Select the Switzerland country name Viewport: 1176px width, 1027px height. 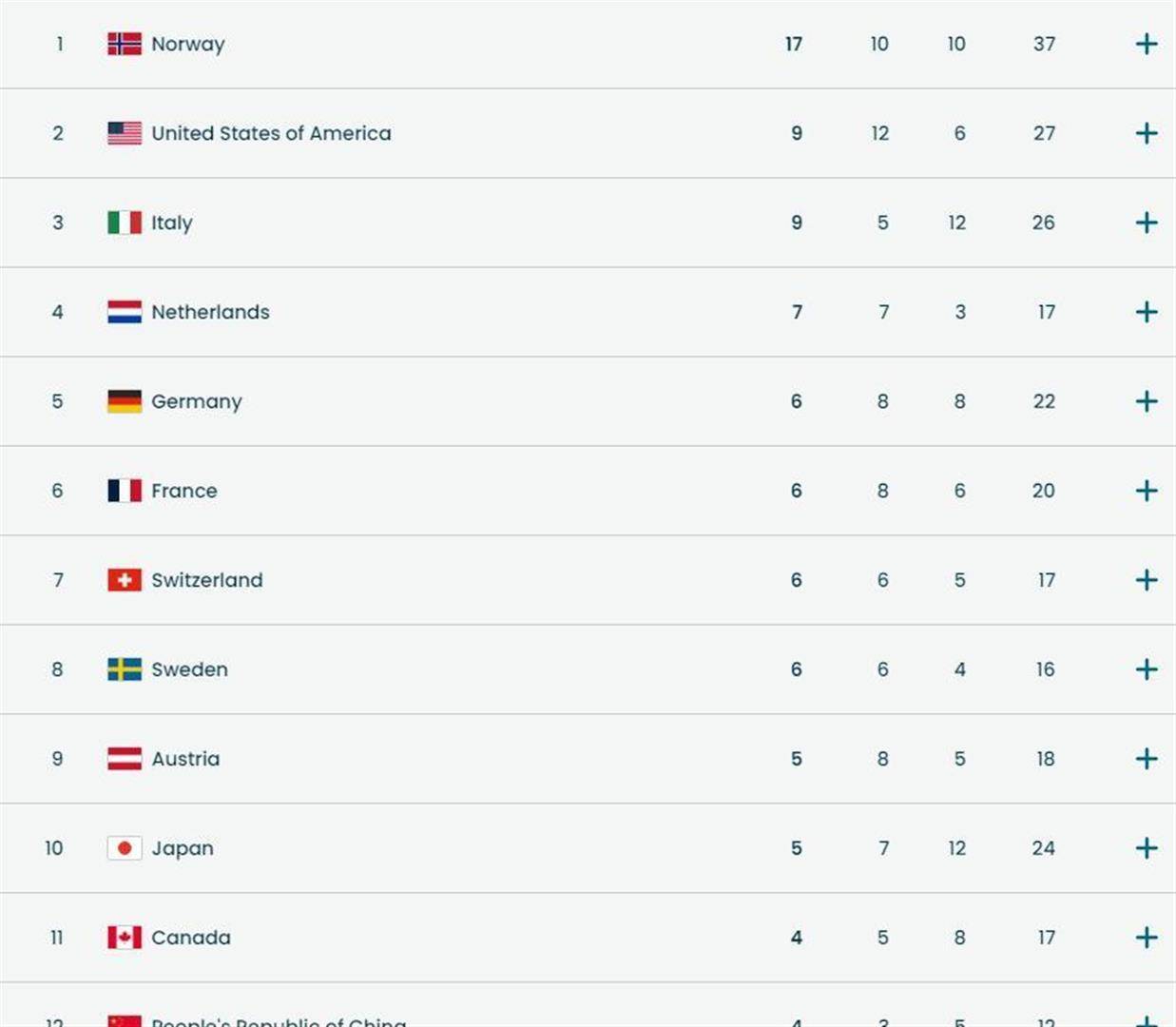(207, 580)
